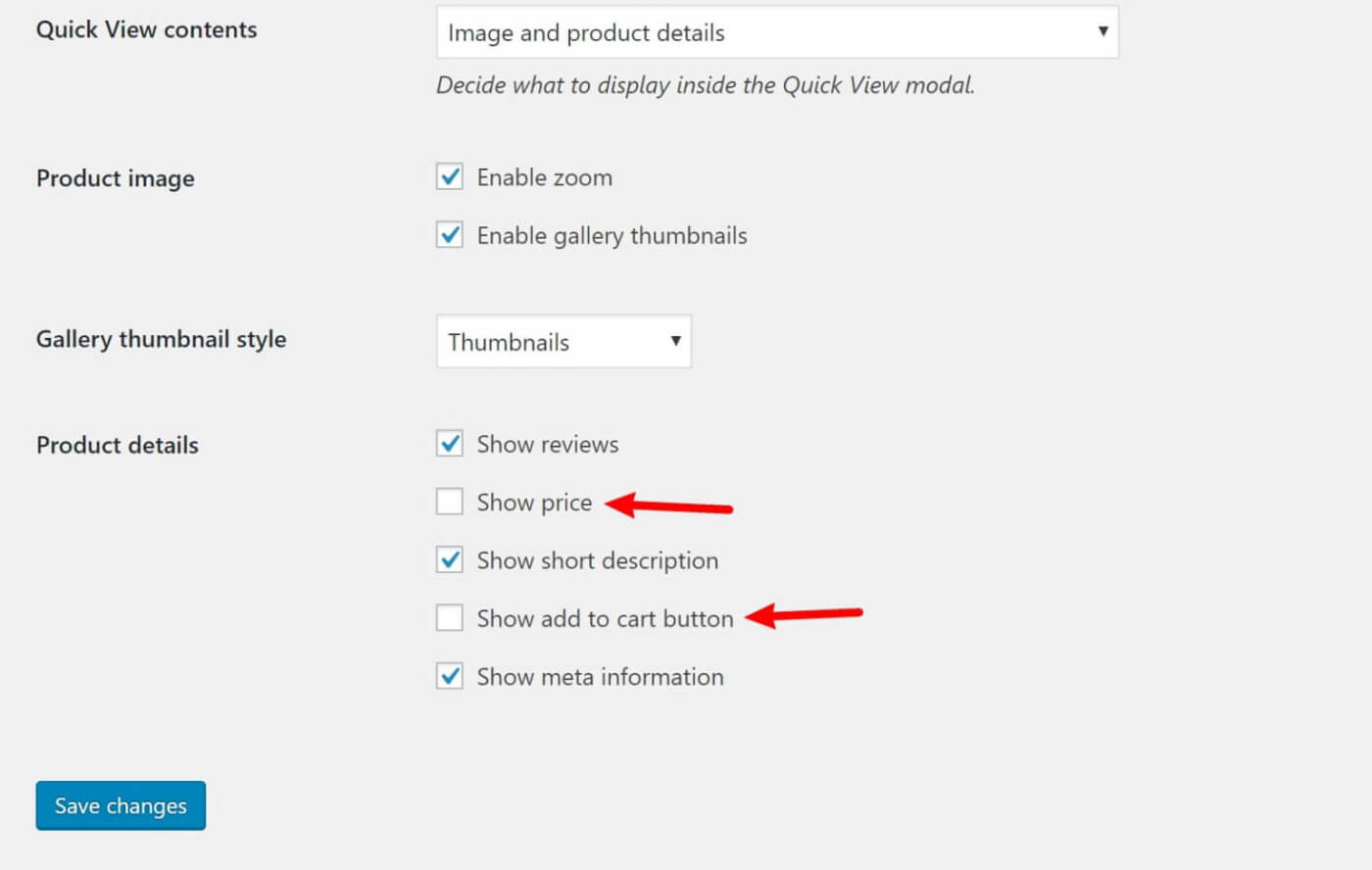The image size is (1372, 870).
Task: Click the "Show short description" label text
Action: (x=597, y=560)
